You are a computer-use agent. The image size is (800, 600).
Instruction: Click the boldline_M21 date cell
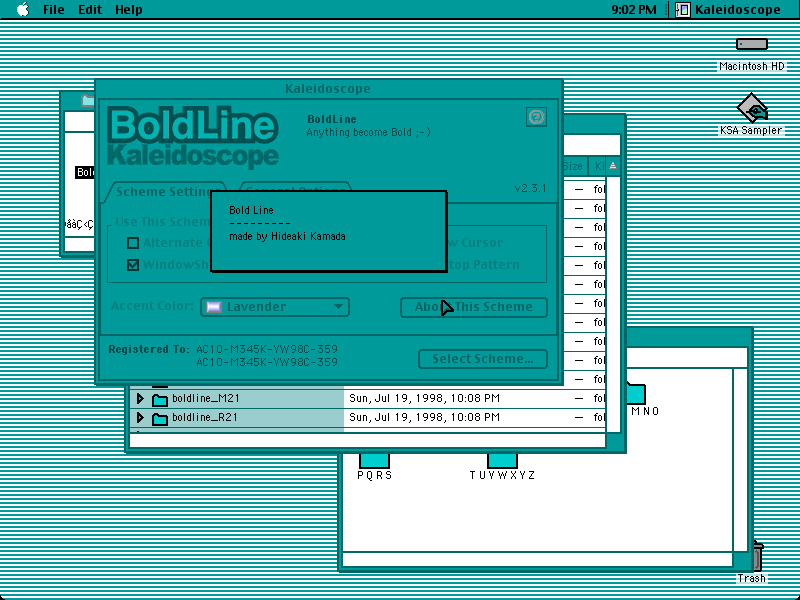pos(424,398)
